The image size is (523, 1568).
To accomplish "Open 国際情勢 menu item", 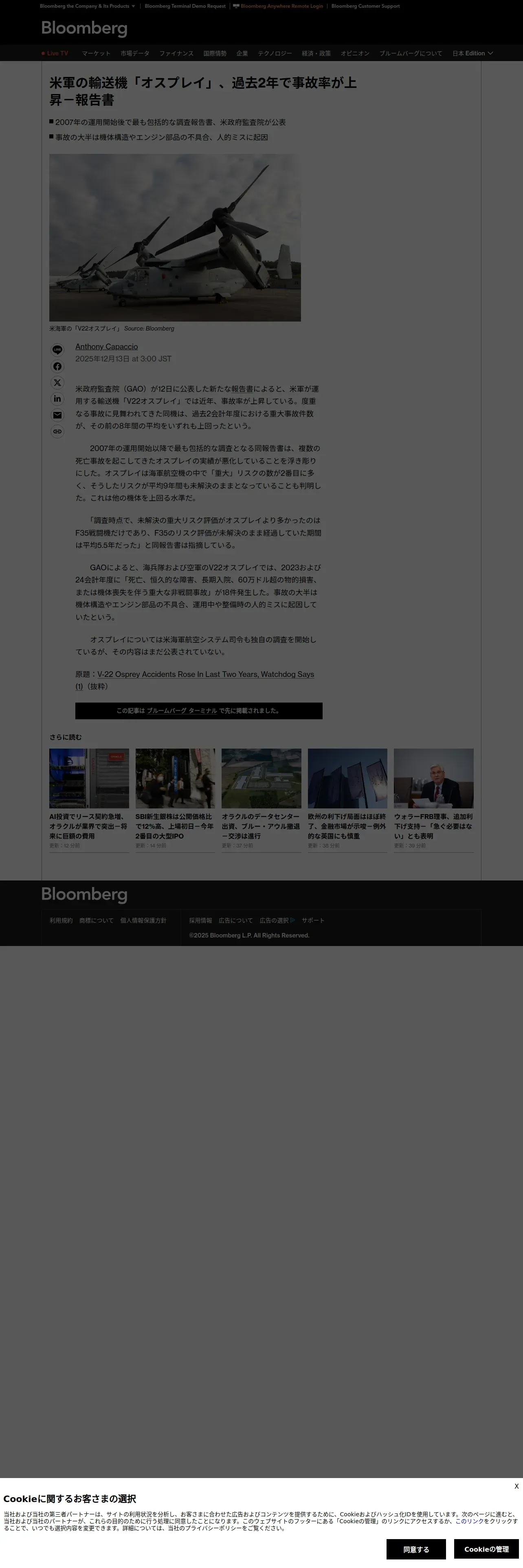I will (215, 54).
